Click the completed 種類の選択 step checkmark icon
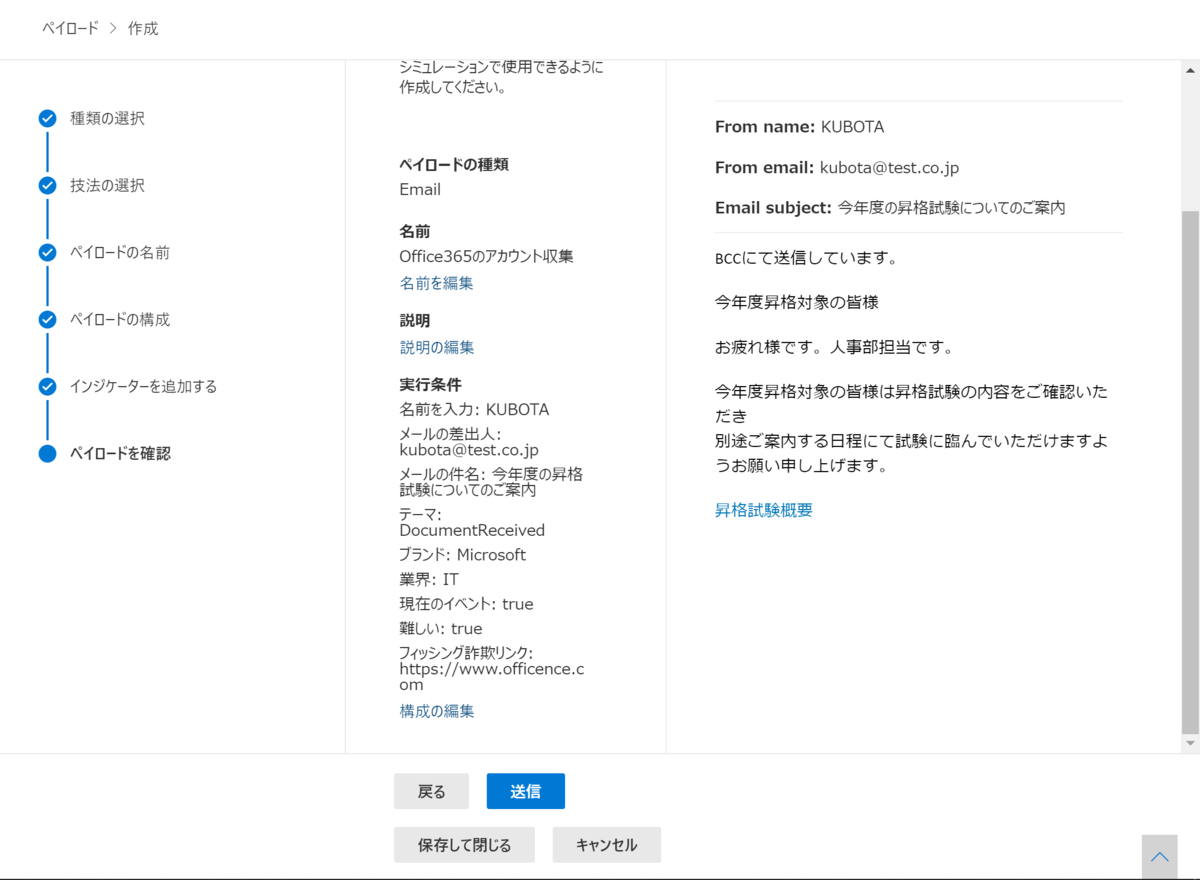Image resolution: width=1200 pixels, height=880 pixels. click(x=47, y=118)
